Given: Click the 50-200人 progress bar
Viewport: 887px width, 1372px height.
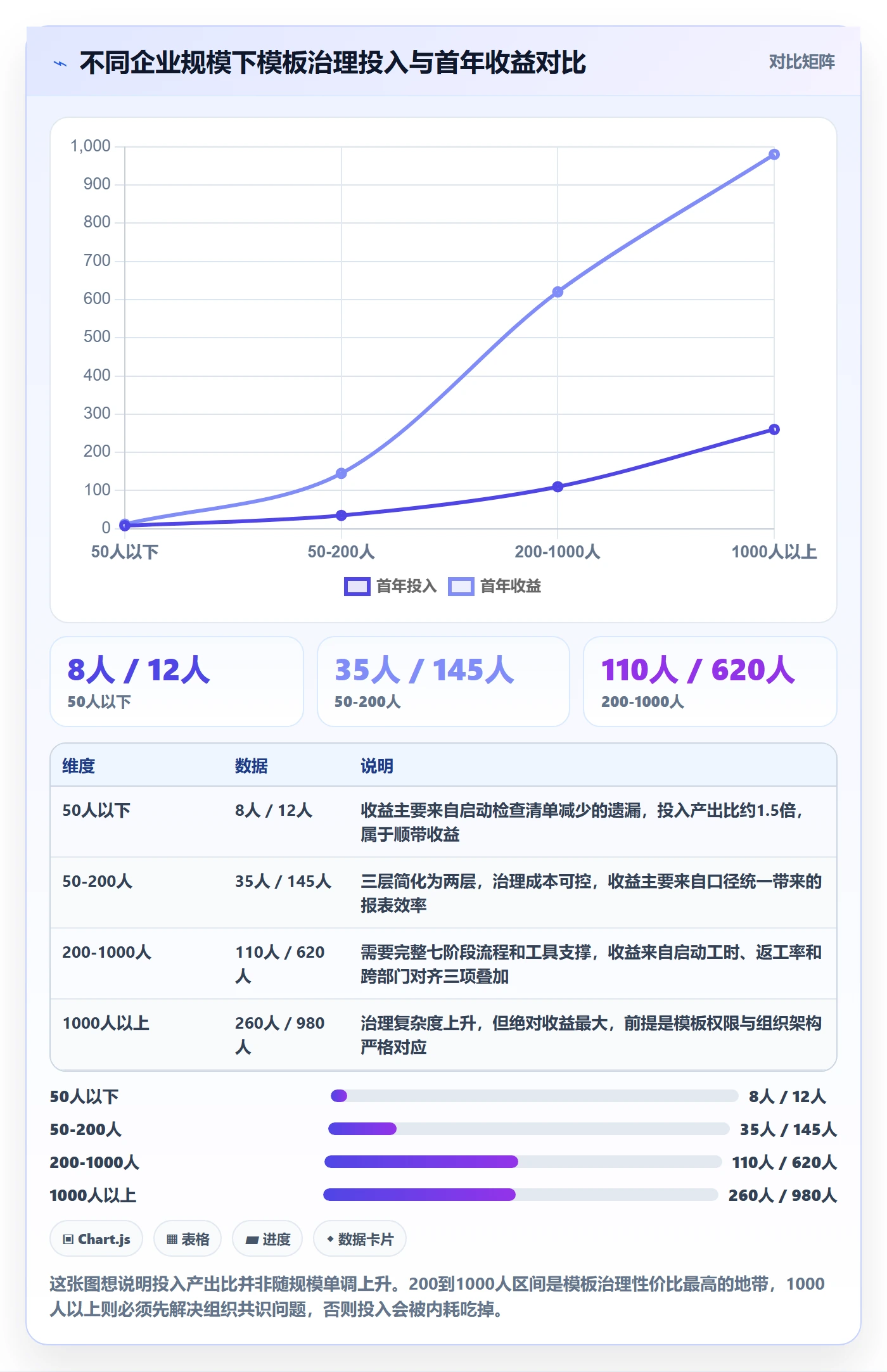Looking at the screenshot, I should (x=528, y=1129).
